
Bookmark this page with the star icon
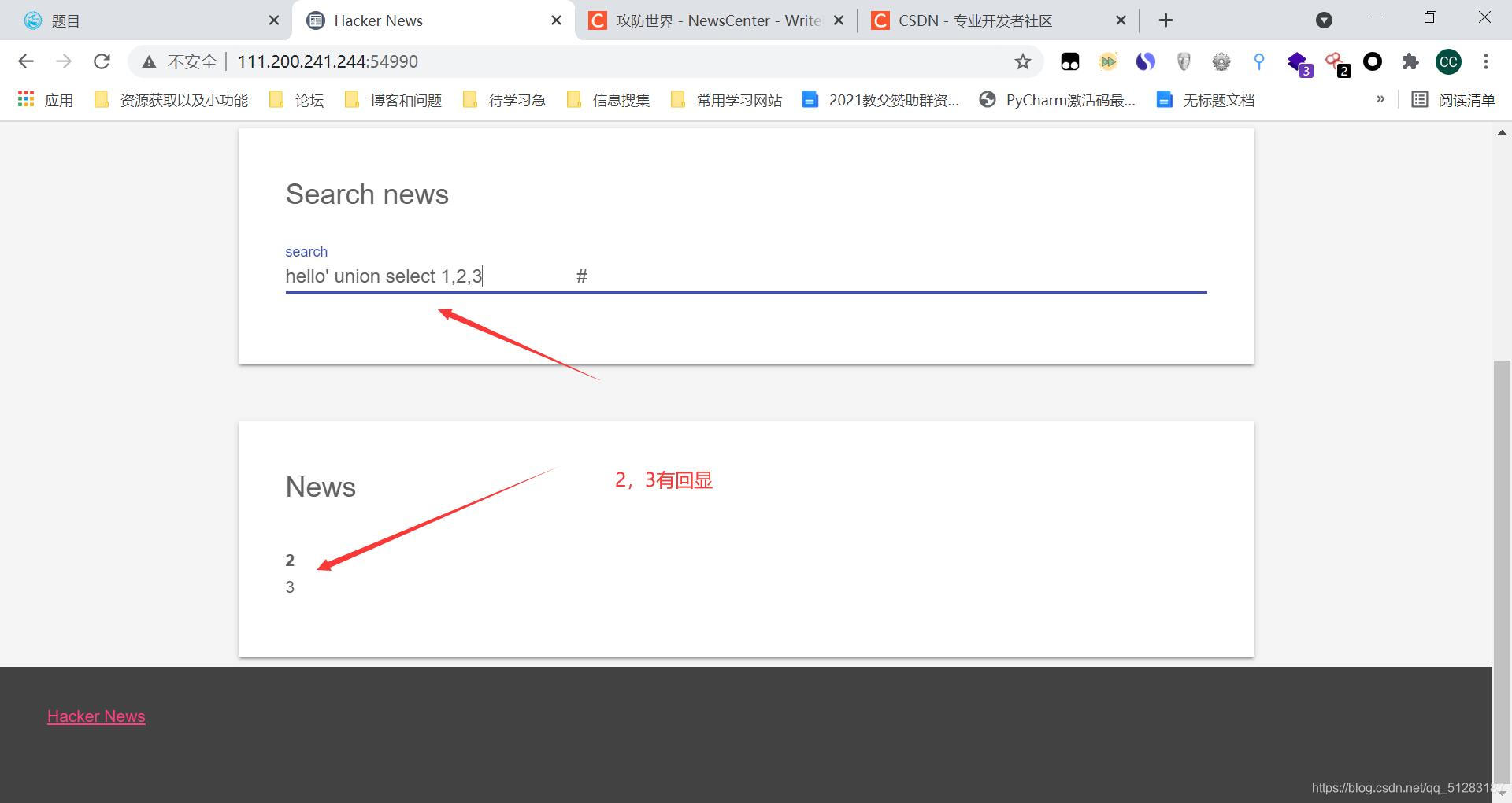point(1022,61)
